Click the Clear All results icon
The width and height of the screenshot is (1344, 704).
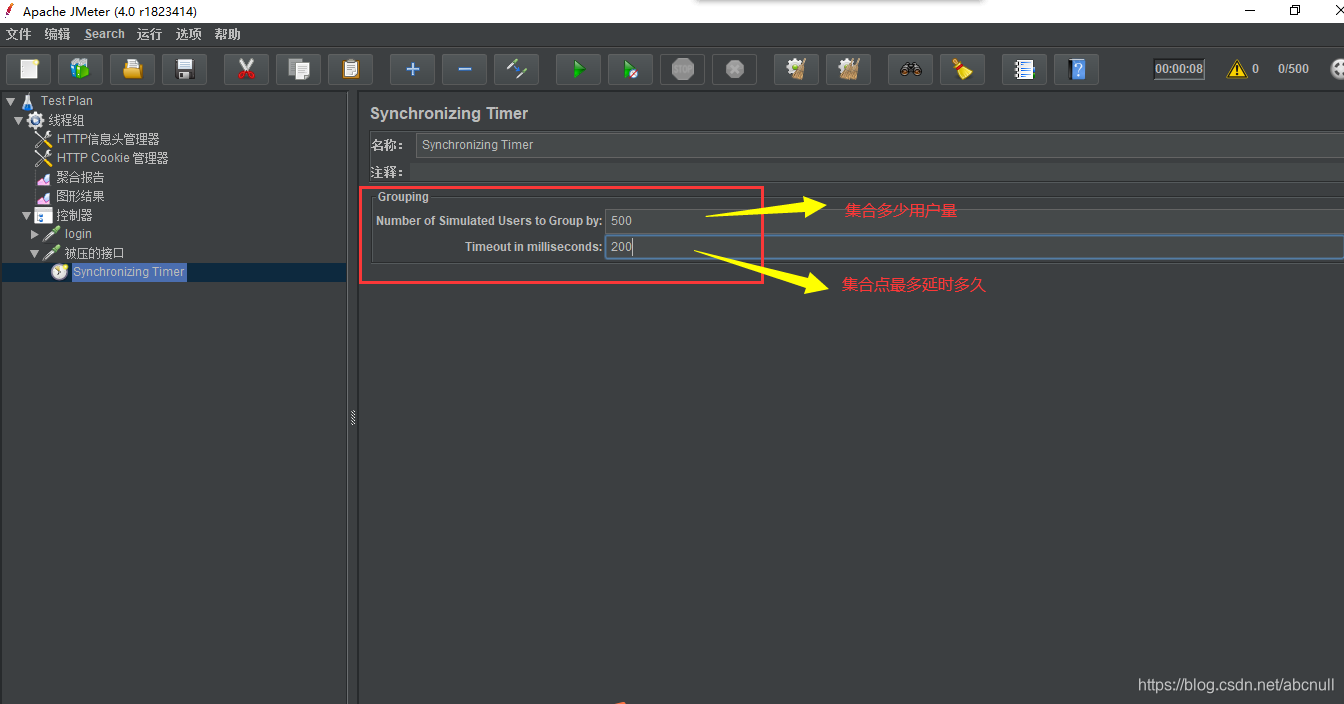point(848,69)
